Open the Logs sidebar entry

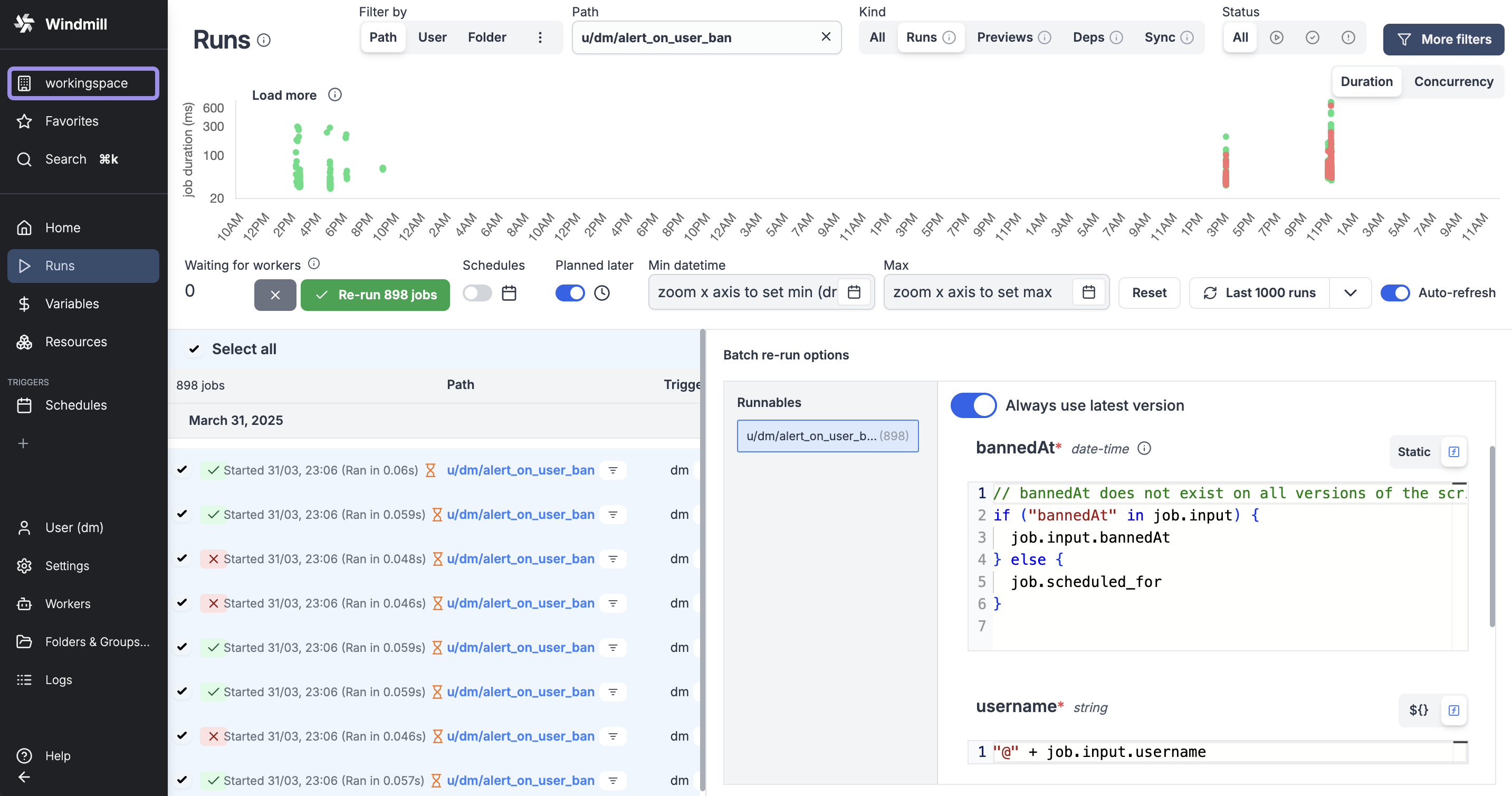click(58, 680)
